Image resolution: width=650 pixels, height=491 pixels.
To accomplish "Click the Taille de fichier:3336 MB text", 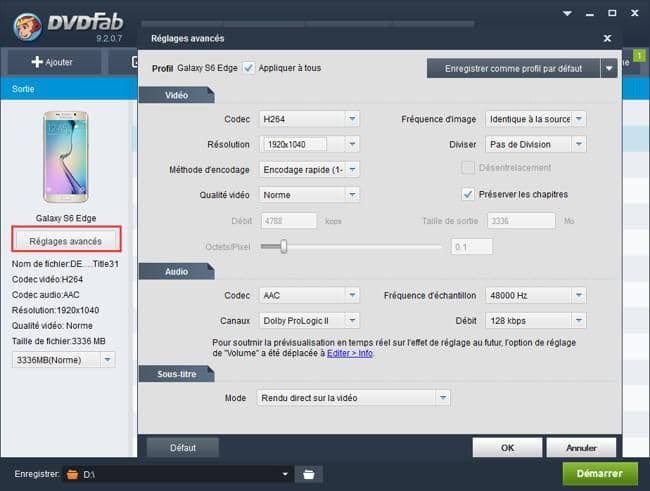I will [x=58, y=341].
